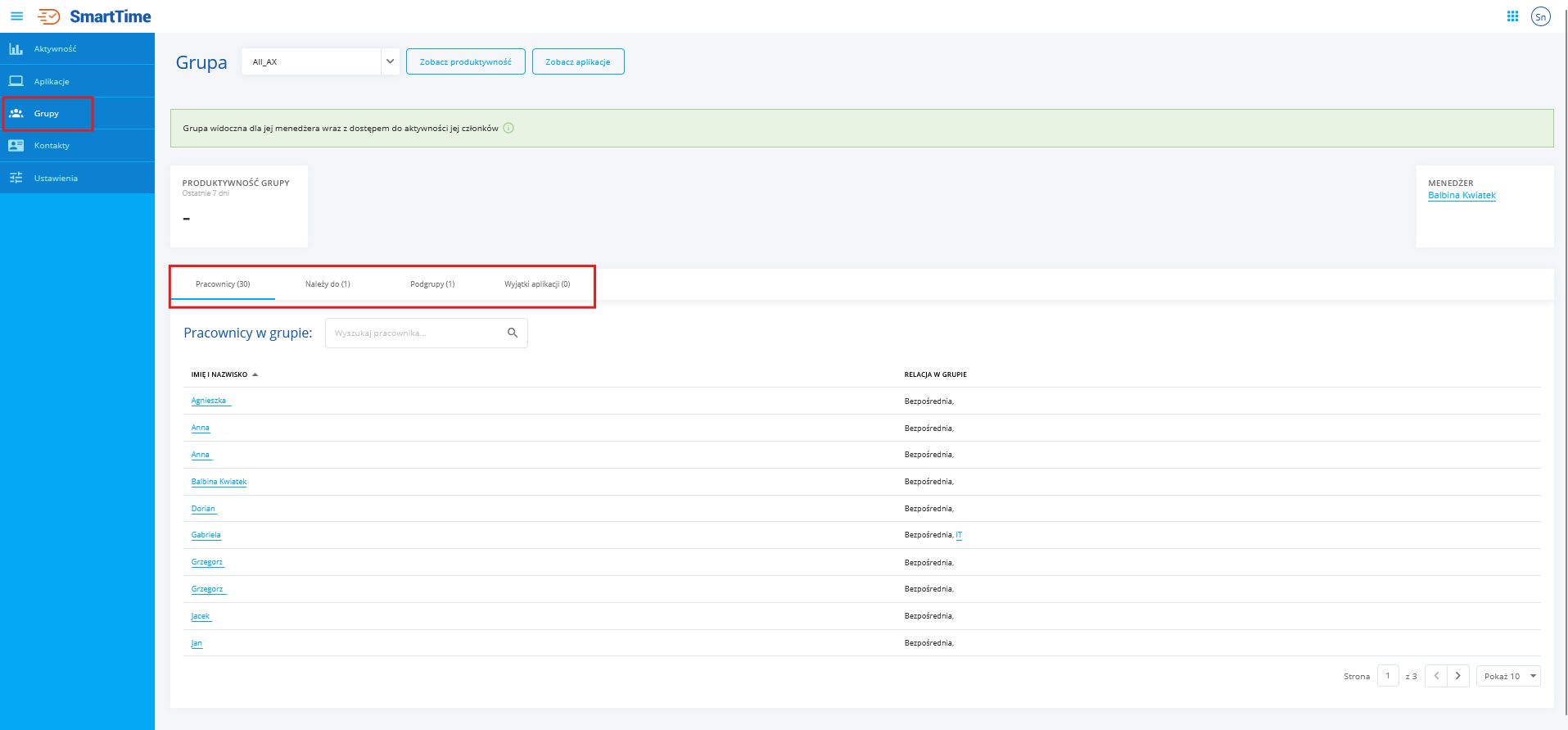The height and width of the screenshot is (730, 1568).
Task: Click the Aktywność chart icon
Action: point(16,49)
